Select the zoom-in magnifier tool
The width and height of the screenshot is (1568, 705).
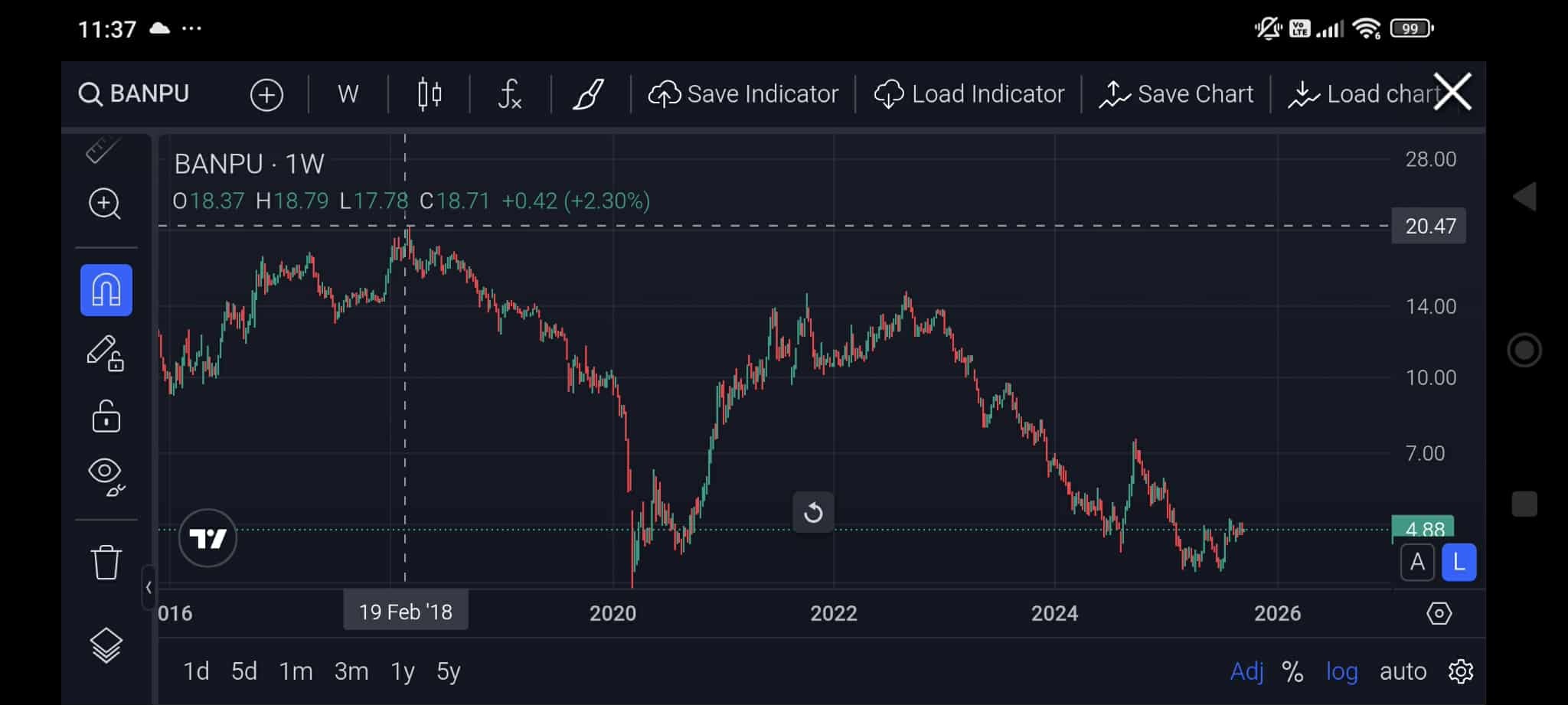click(x=105, y=204)
